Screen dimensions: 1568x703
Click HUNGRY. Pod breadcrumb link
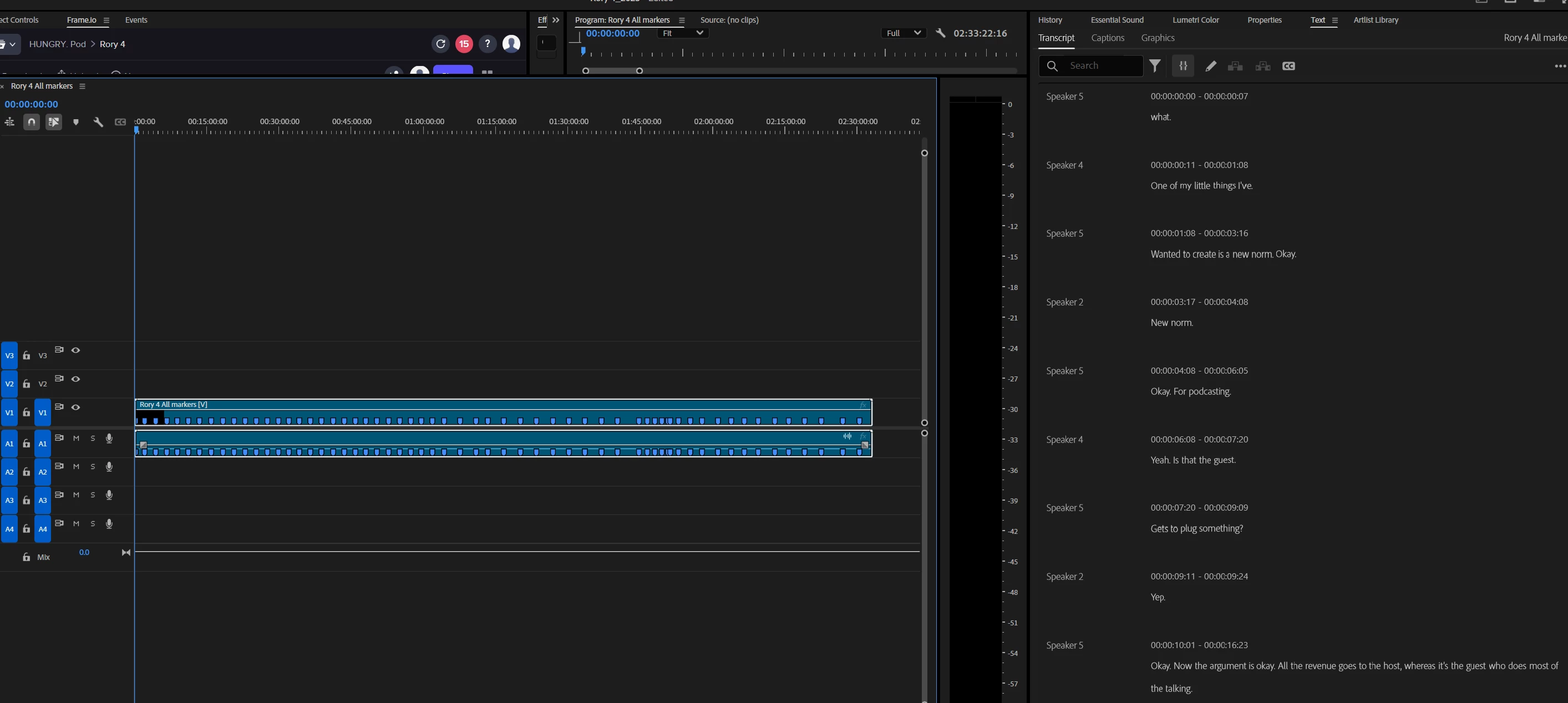57,44
